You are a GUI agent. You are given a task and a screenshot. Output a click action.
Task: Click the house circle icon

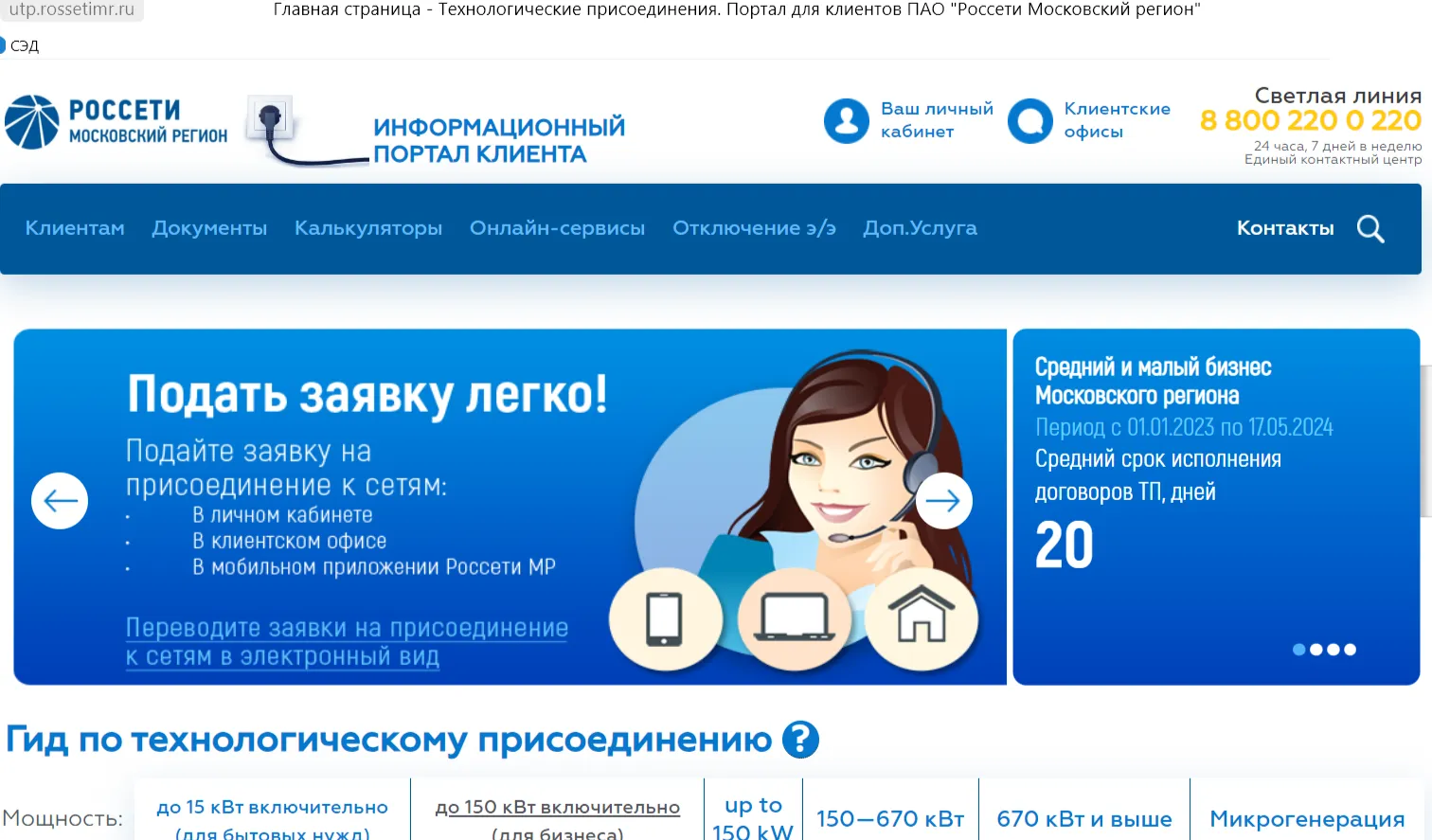pos(922,619)
